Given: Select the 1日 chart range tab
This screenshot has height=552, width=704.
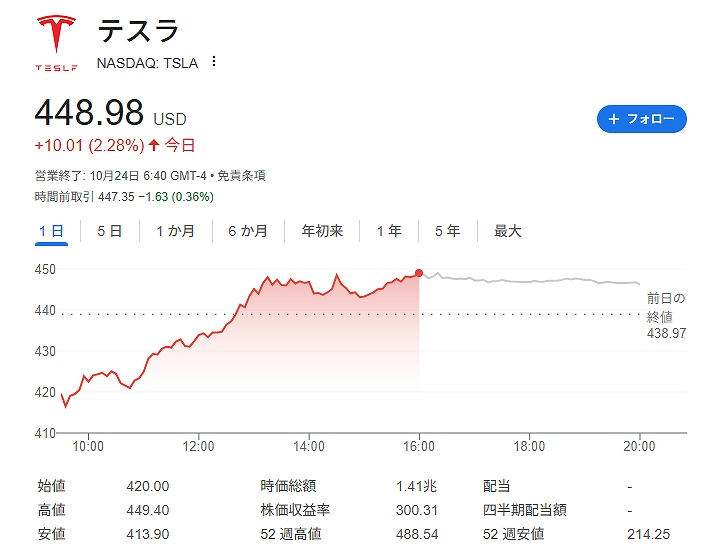Looking at the screenshot, I should (x=51, y=231).
